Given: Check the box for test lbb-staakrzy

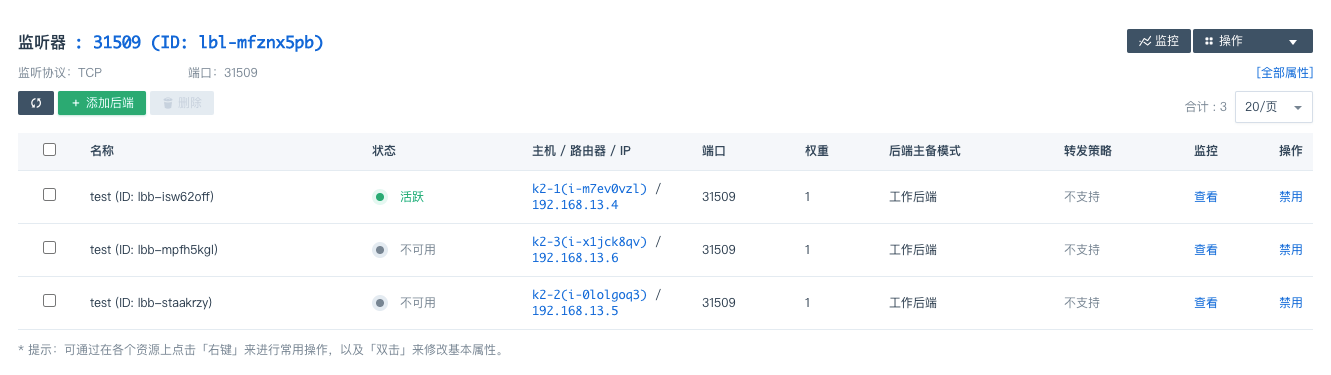Looking at the screenshot, I should tap(49, 301).
